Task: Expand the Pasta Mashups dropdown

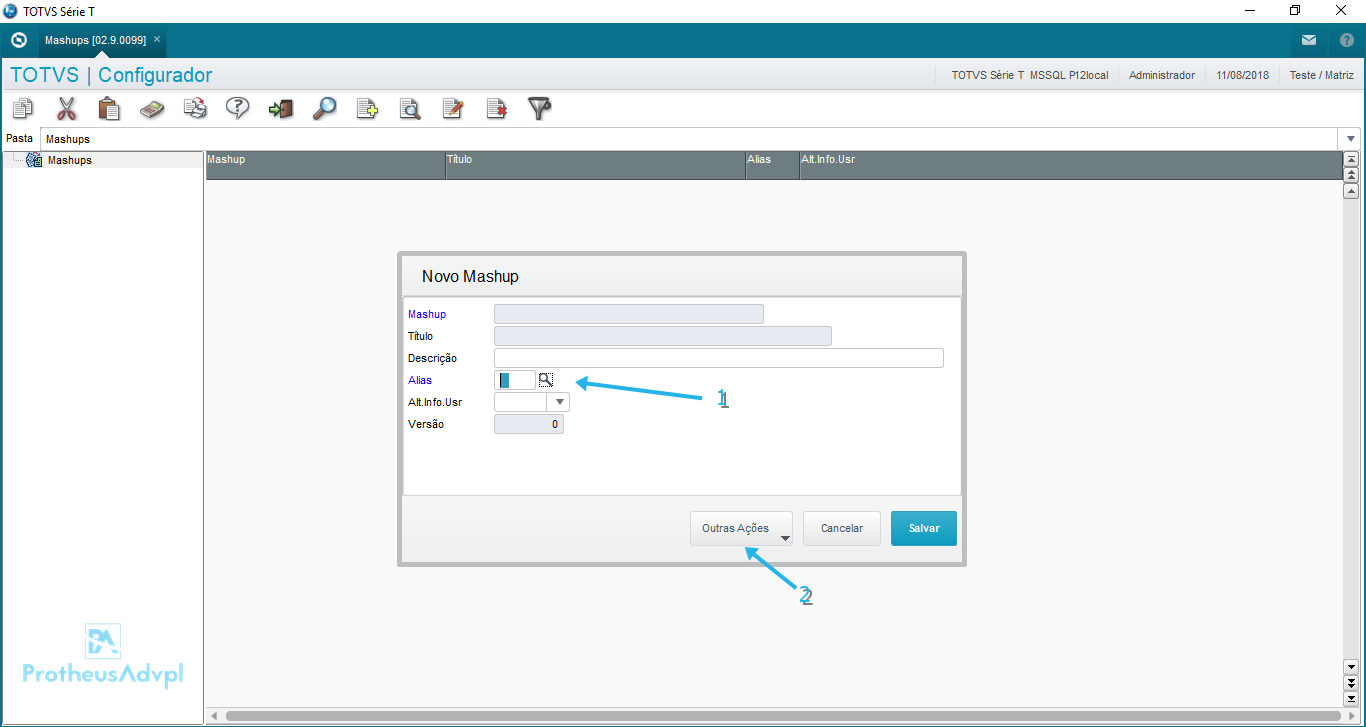Action: pyautogui.click(x=1352, y=139)
